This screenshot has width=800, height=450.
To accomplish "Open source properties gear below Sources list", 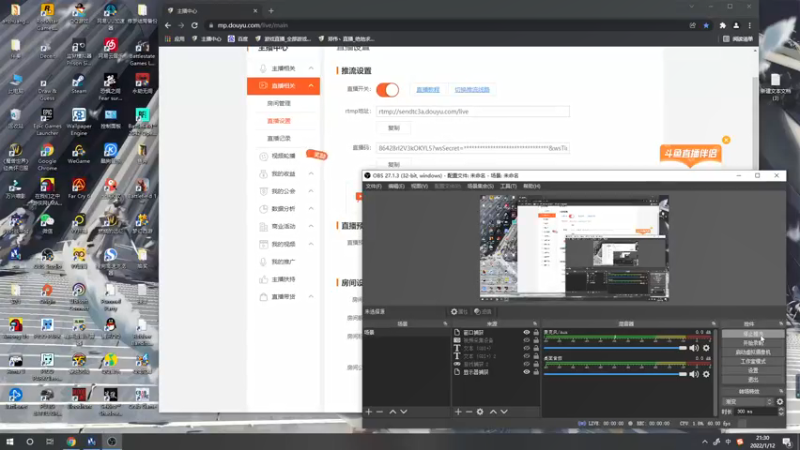I will click(480, 412).
